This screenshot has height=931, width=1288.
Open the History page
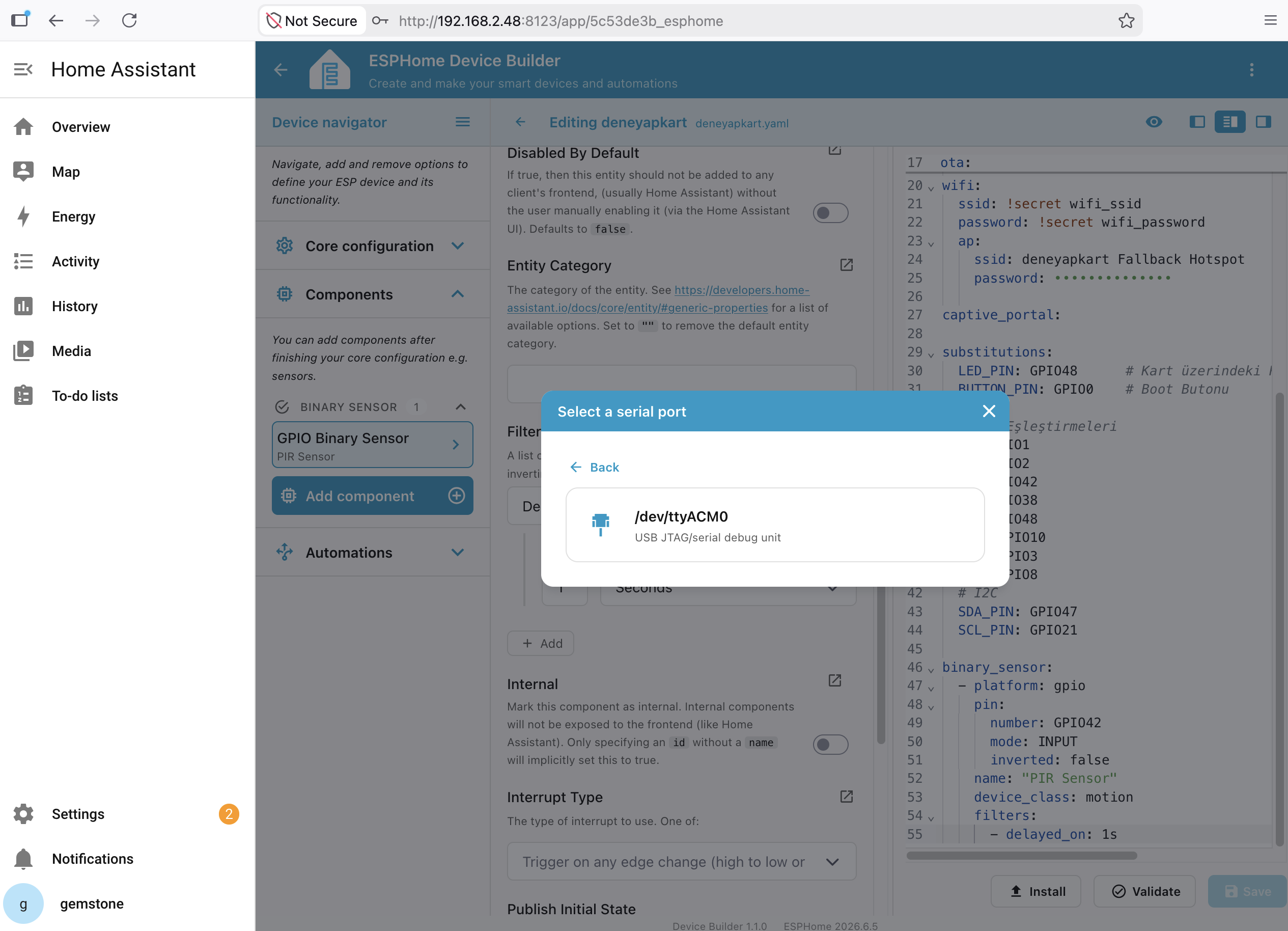[x=127, y=306]
